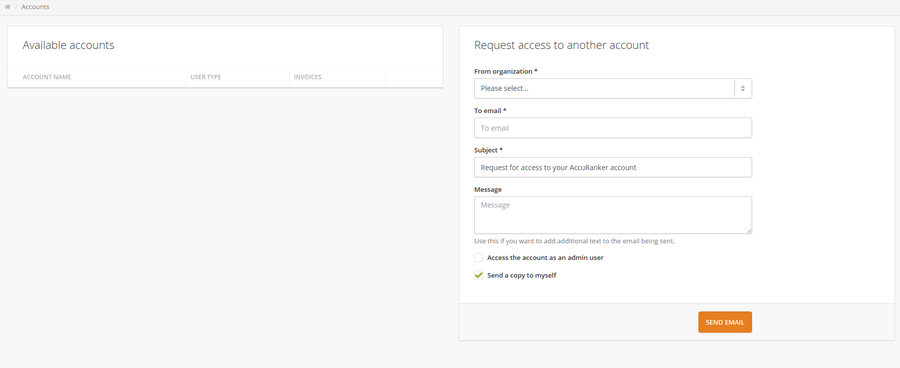This screenshot has height=368, width=900.
Task: Click the Invoices column header
Action: click(x=308, y=77)
